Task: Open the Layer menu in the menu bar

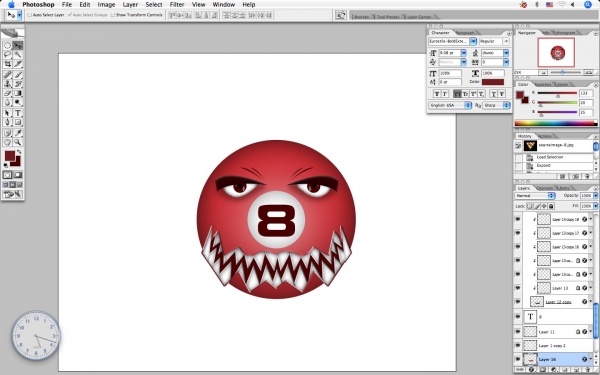Action: 130,5
